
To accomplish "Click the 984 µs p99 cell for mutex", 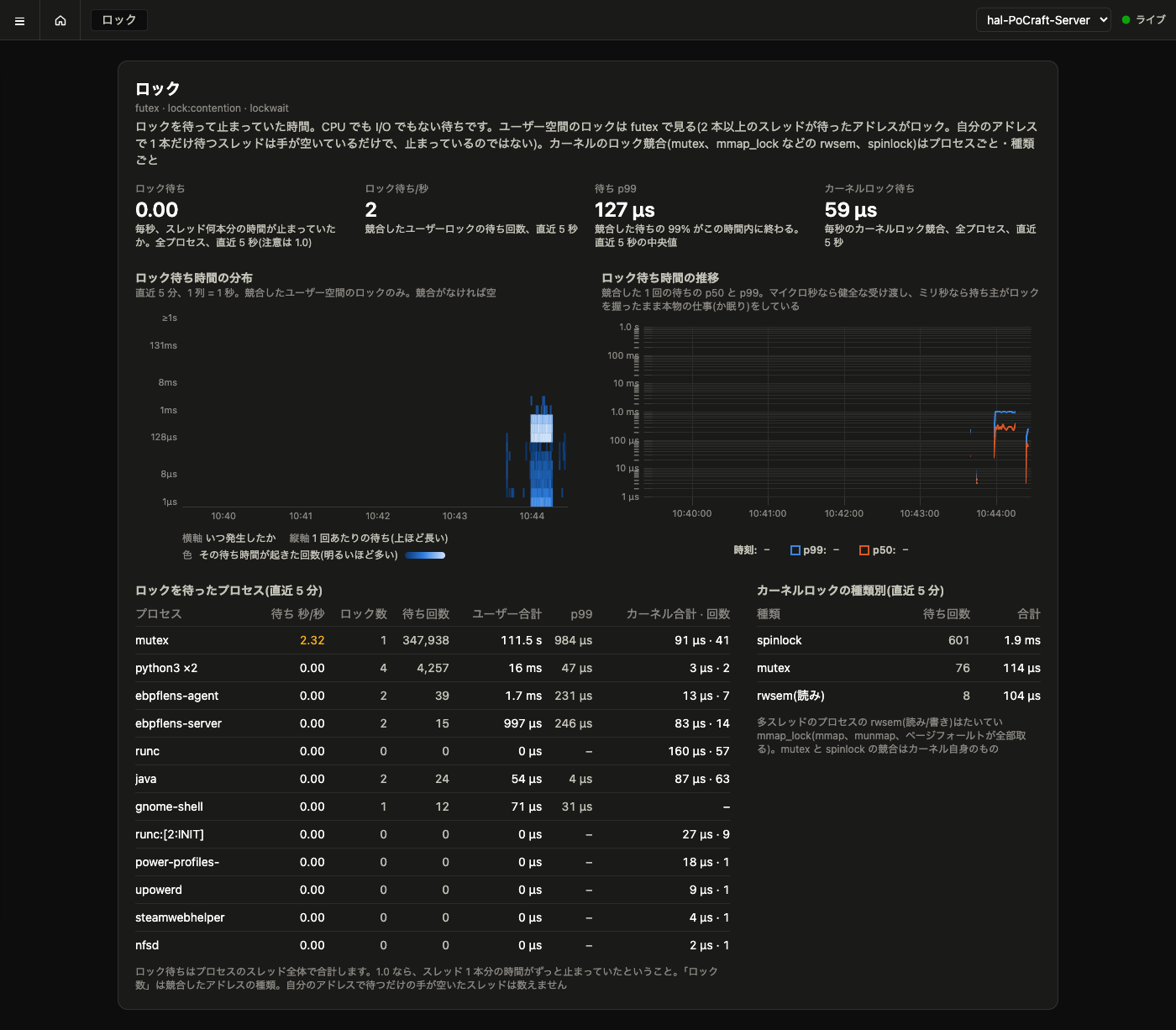I will tap(574, 640).
